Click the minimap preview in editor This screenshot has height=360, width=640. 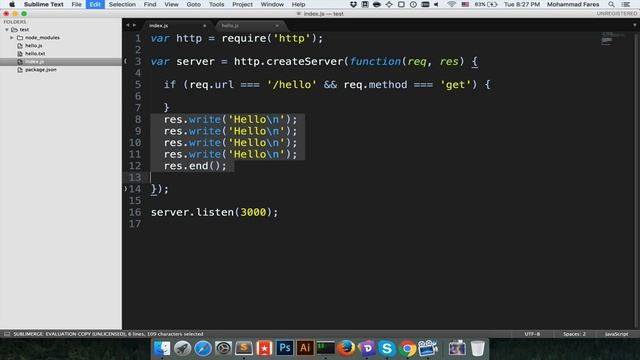(x=612, y=39)
